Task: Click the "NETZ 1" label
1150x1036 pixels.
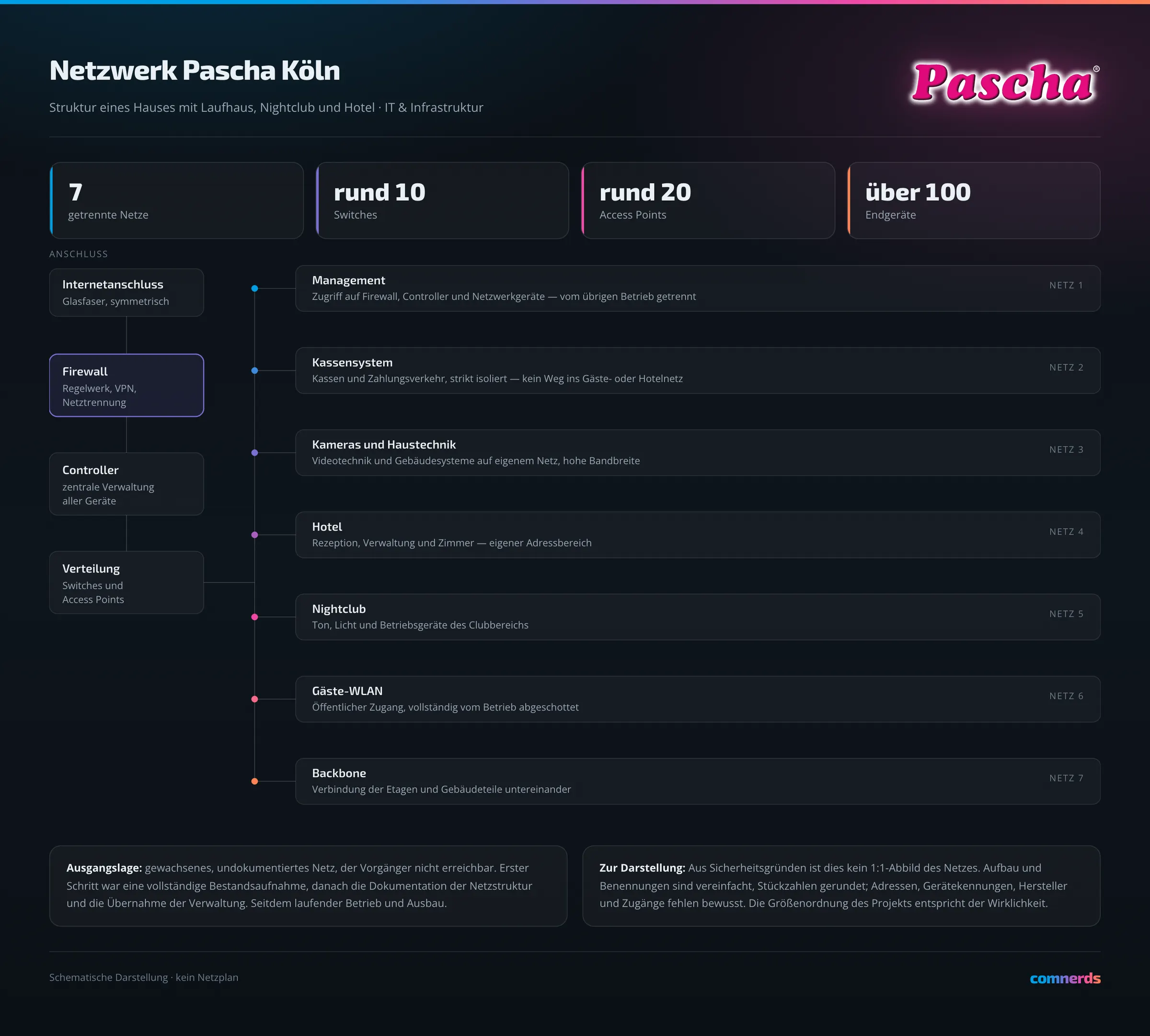Action: click(1066, 285)
